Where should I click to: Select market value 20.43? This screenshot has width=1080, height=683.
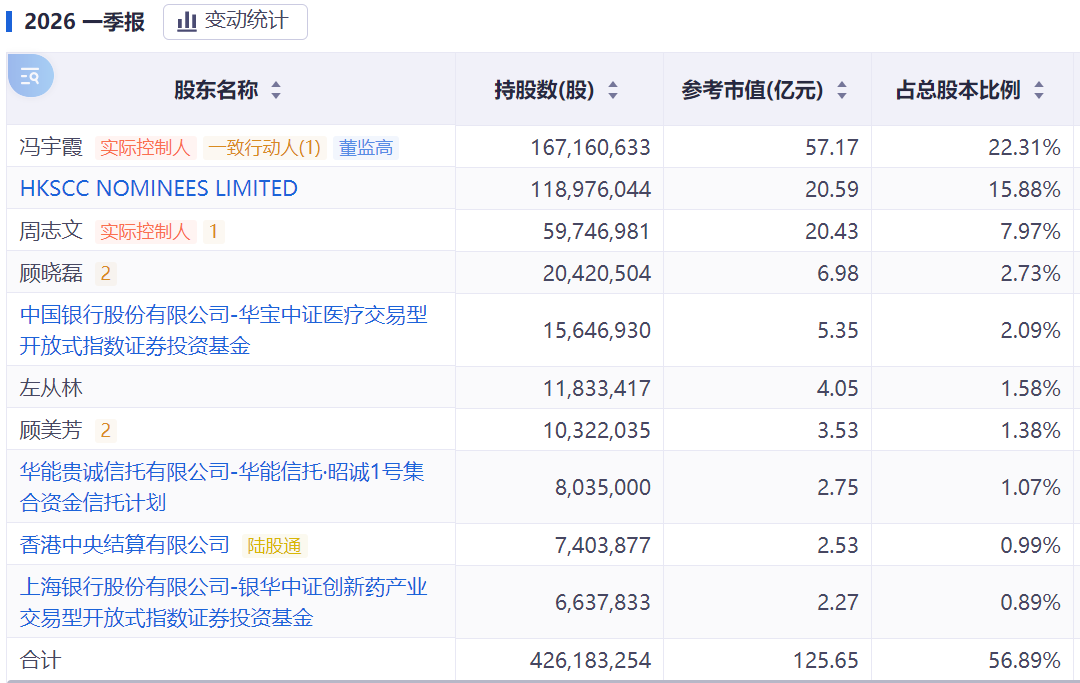[832, 231]
